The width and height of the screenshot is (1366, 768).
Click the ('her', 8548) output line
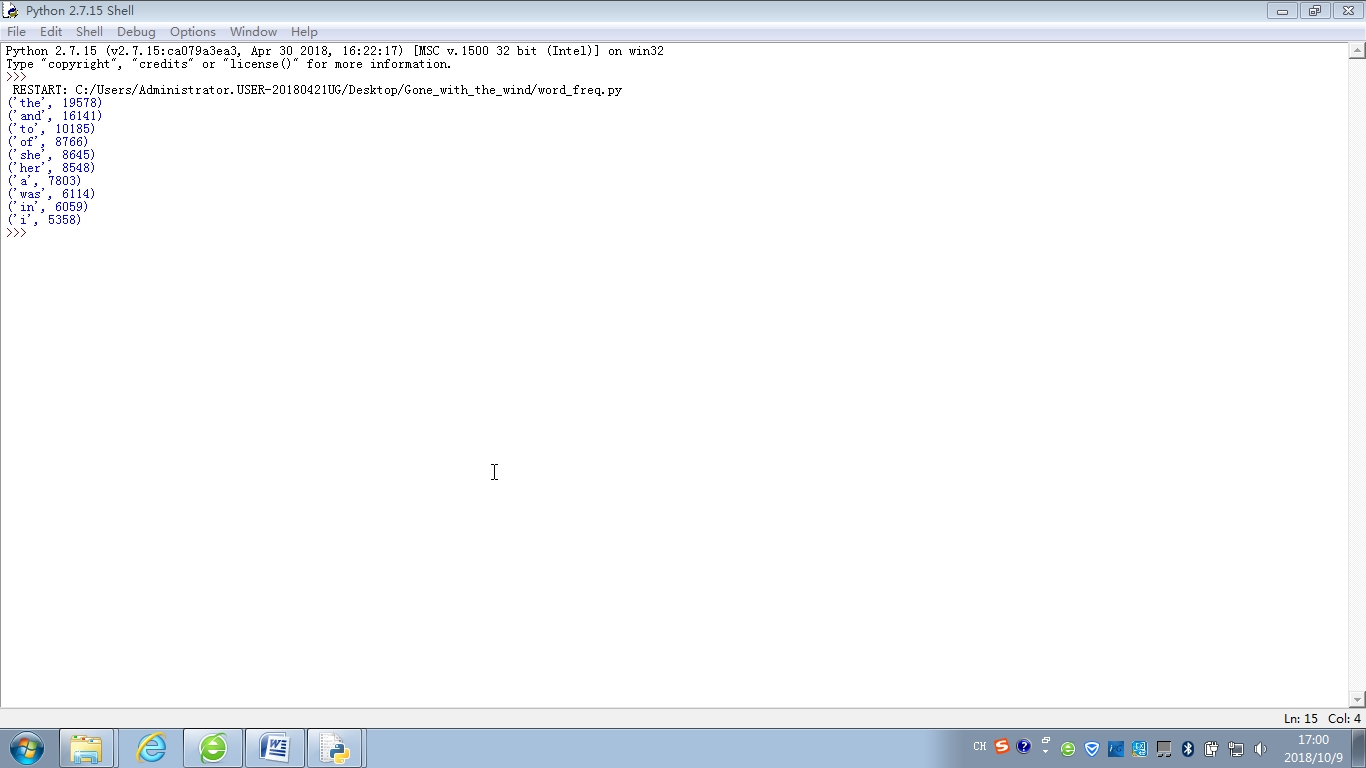[x=51, y=168]
